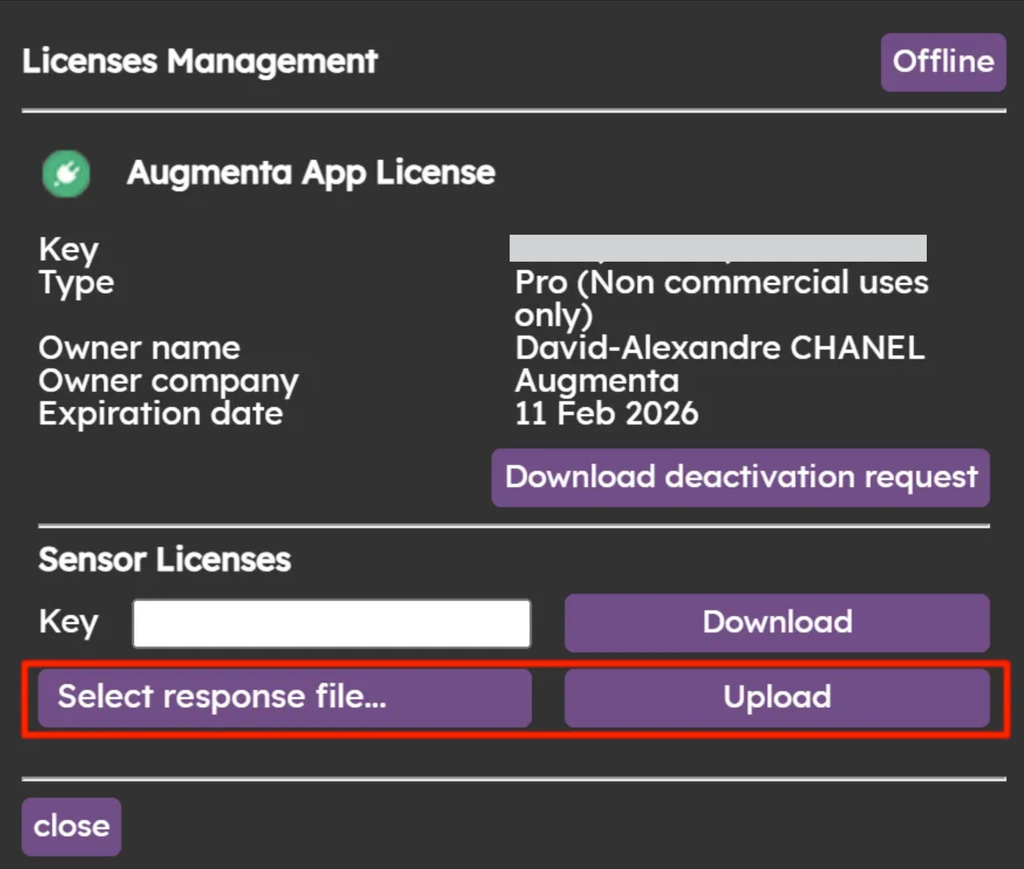1024x869 pixels.
Task: Click the green plug license status icon
Action: 66,174
